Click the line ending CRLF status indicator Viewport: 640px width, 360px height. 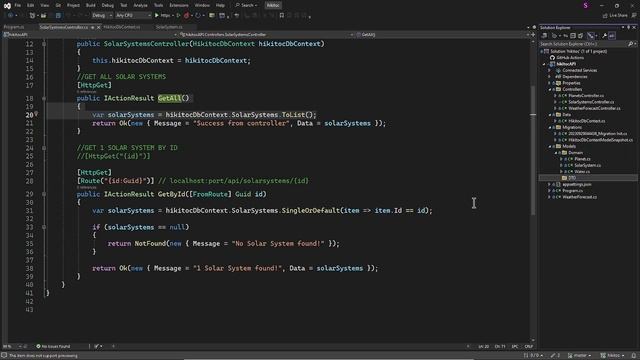coord(529,346)
